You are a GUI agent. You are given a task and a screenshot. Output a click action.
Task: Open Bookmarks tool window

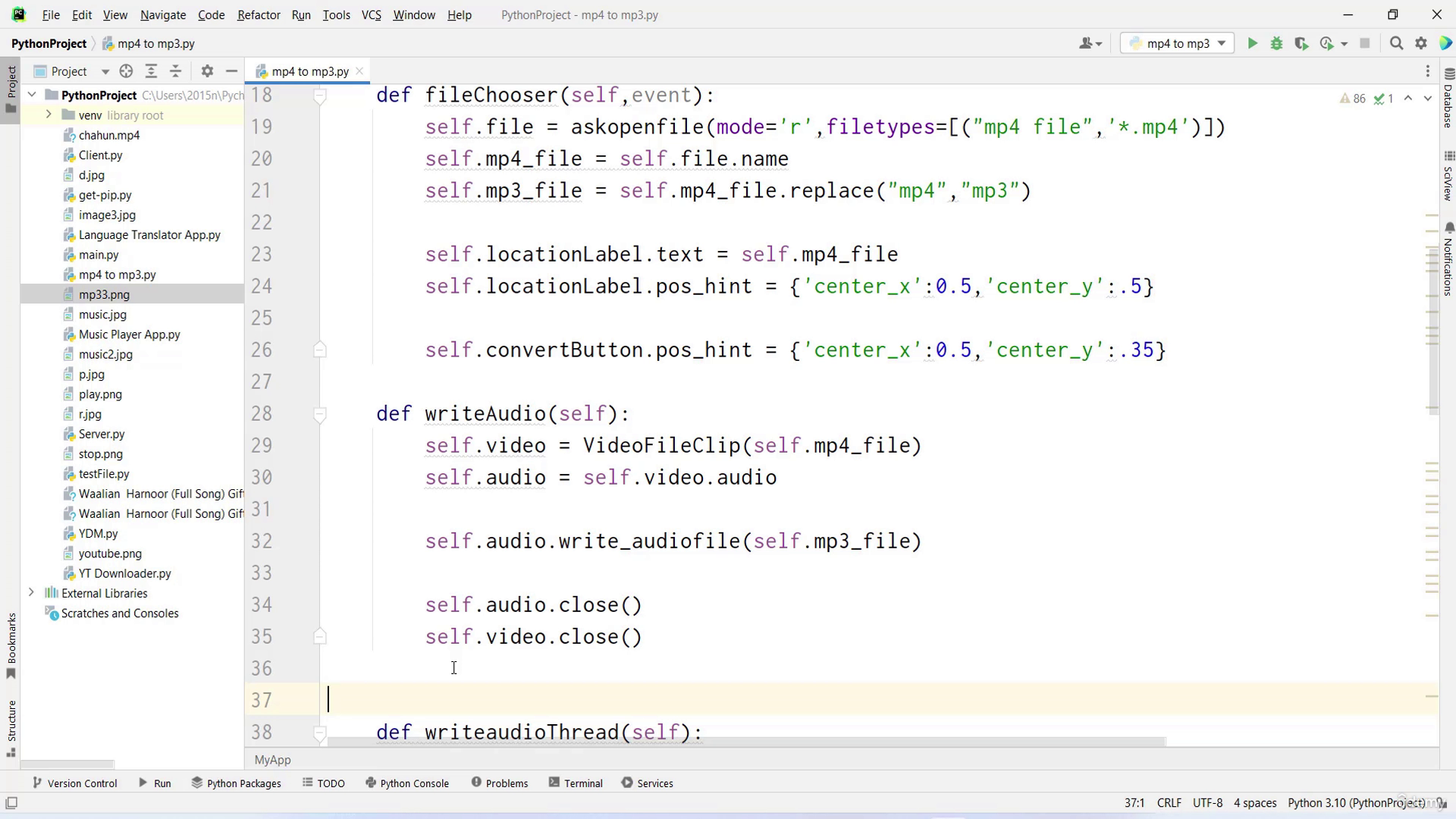click(x=11, y=646)
